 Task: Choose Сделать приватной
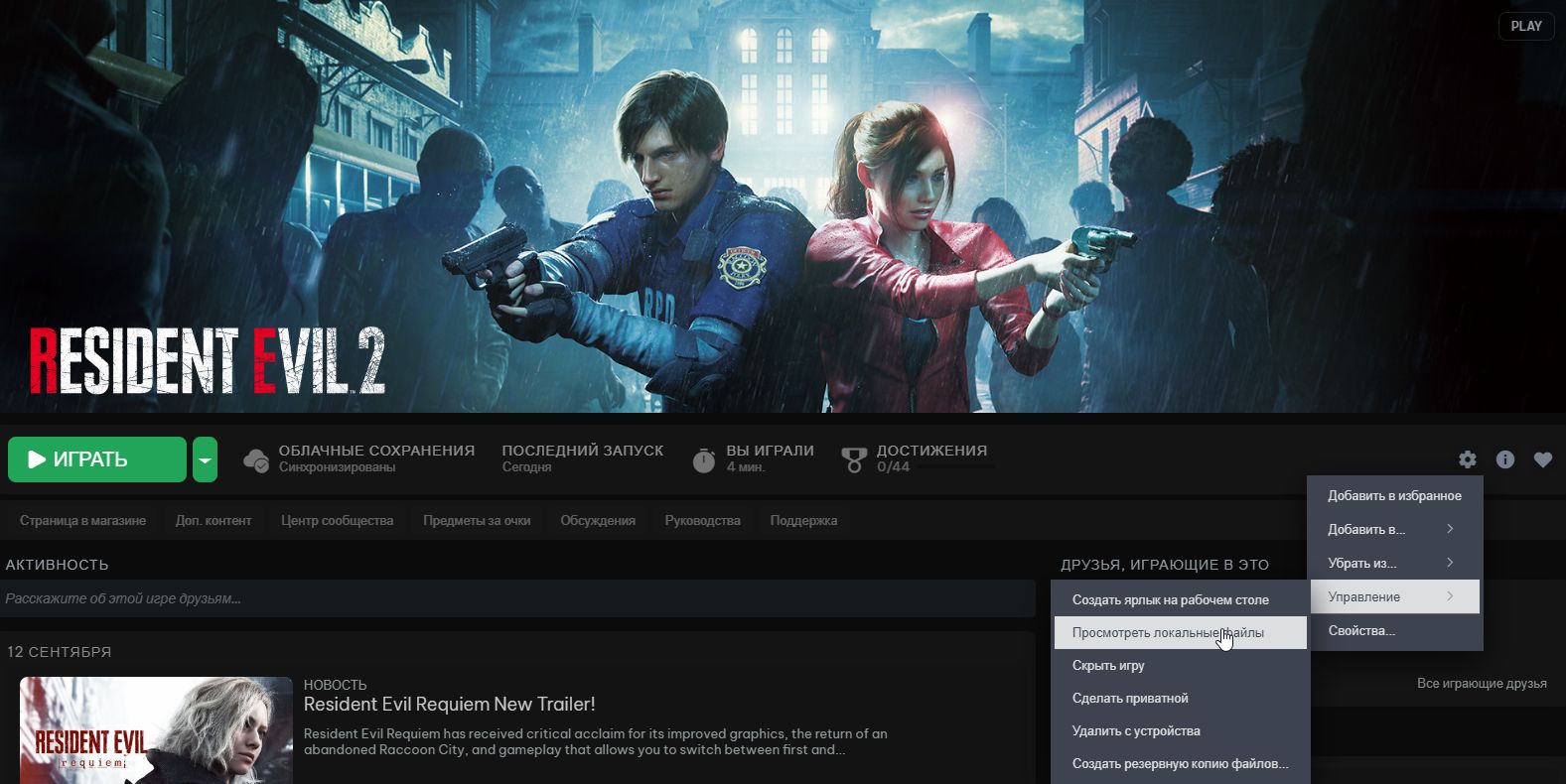coord(1181,698)
